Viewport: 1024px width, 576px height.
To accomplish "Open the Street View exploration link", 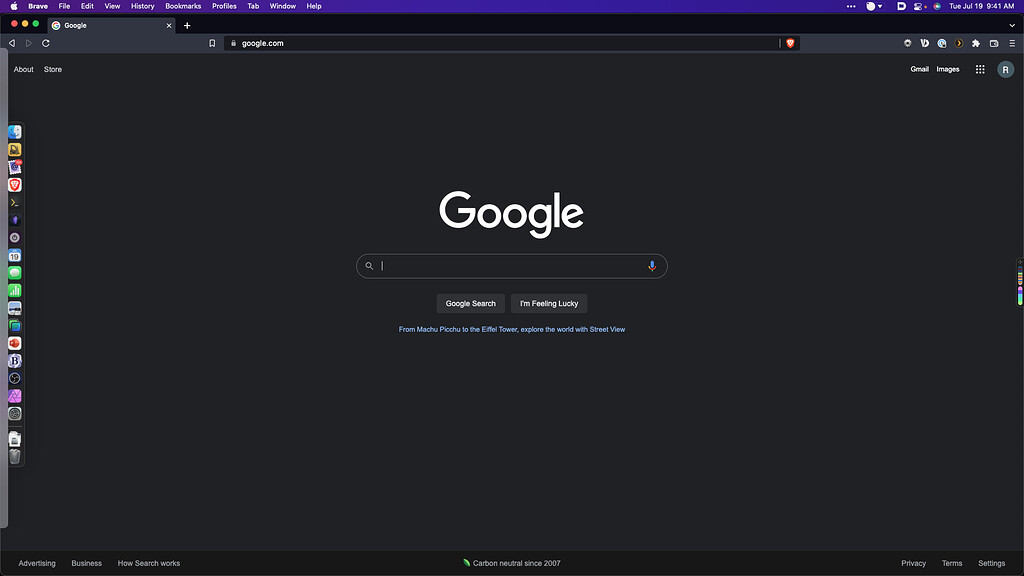I will point(511,328).
